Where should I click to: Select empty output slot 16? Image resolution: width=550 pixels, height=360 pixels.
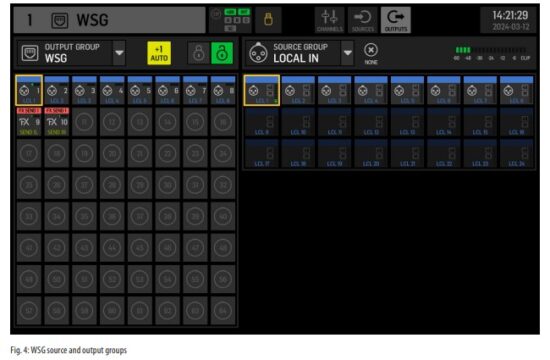(223, 122)
